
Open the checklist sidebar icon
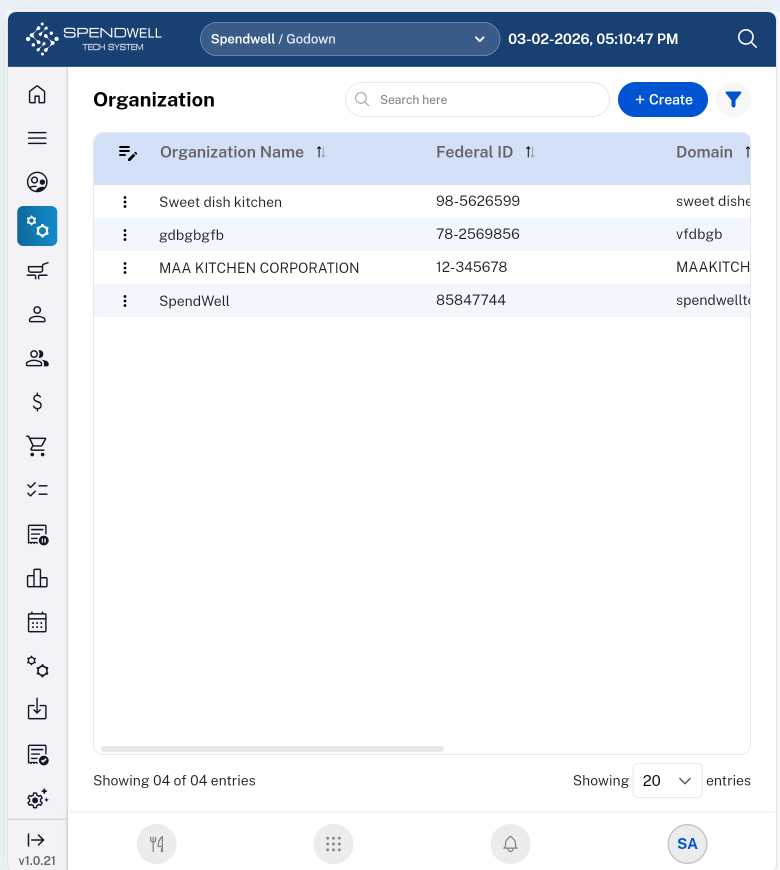click(37, 489)
